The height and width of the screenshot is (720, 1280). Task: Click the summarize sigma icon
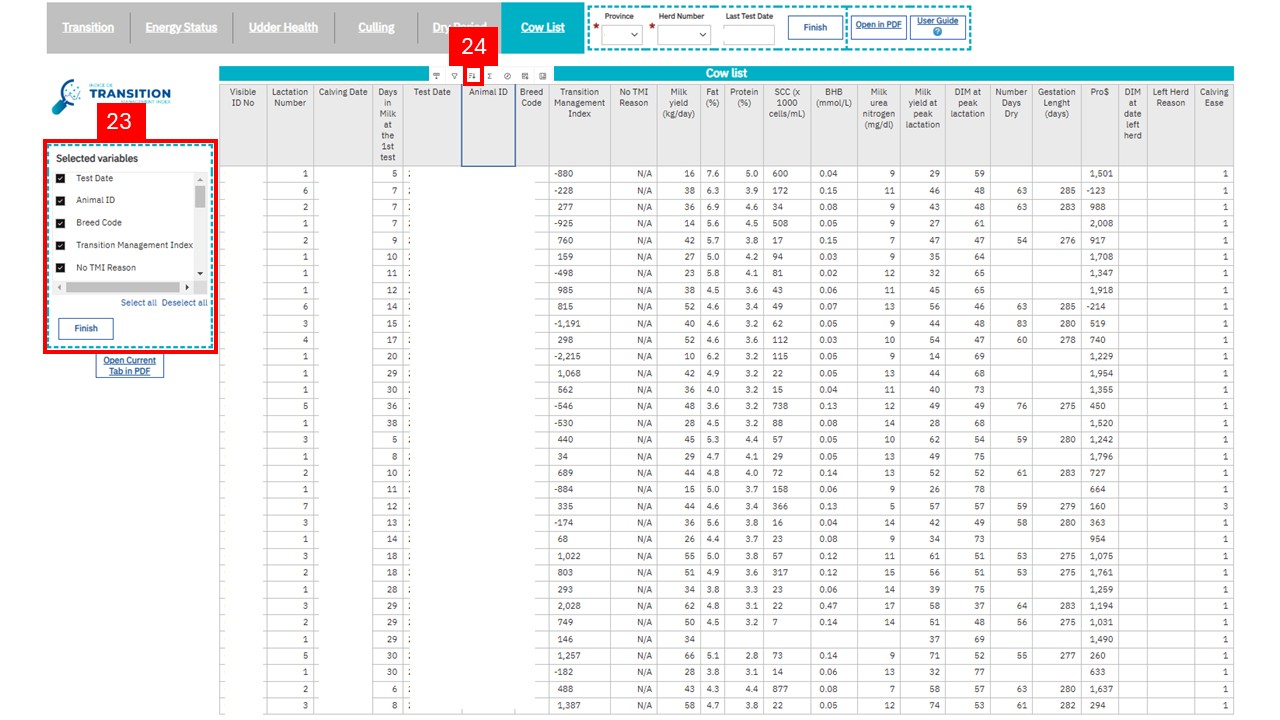pyautogui.click(x=489, y=75)
